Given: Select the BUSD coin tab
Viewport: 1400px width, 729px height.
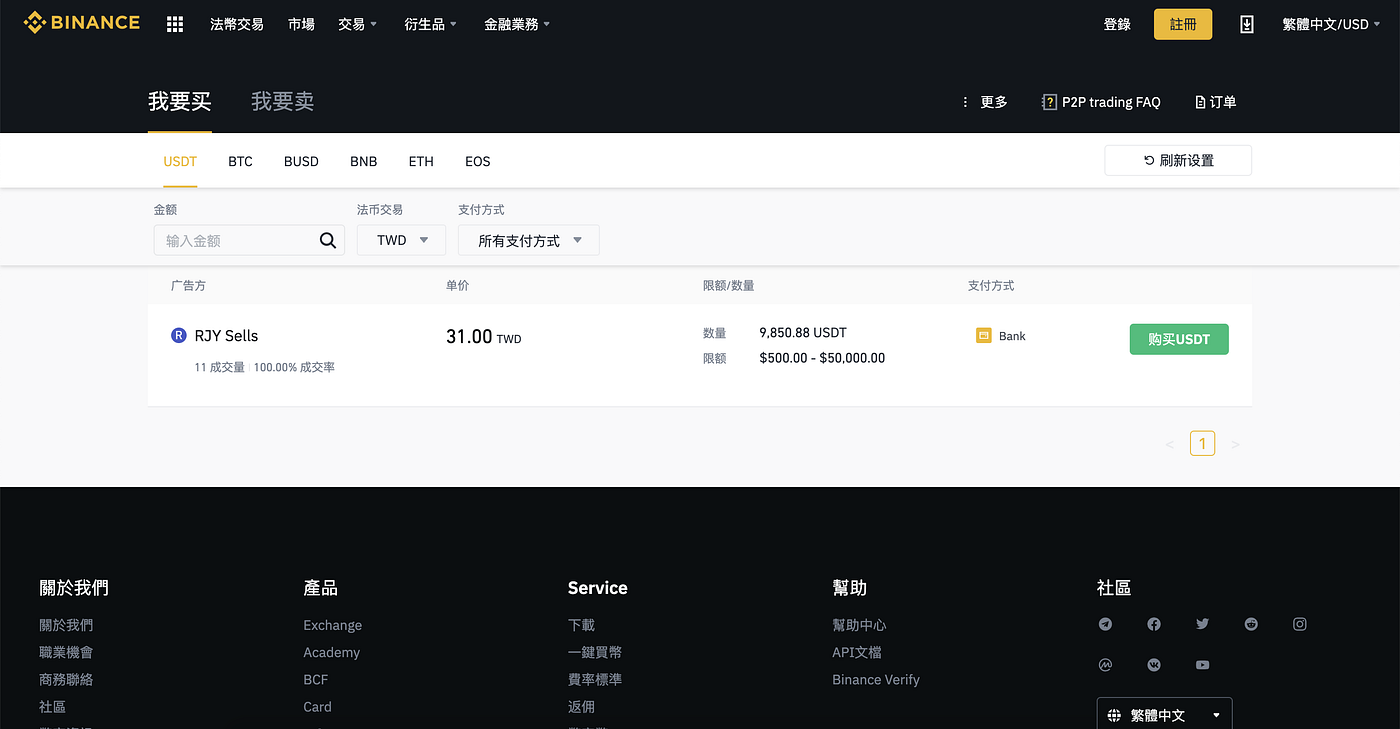Looking at the screenshot, I should [x=301, y=161].
